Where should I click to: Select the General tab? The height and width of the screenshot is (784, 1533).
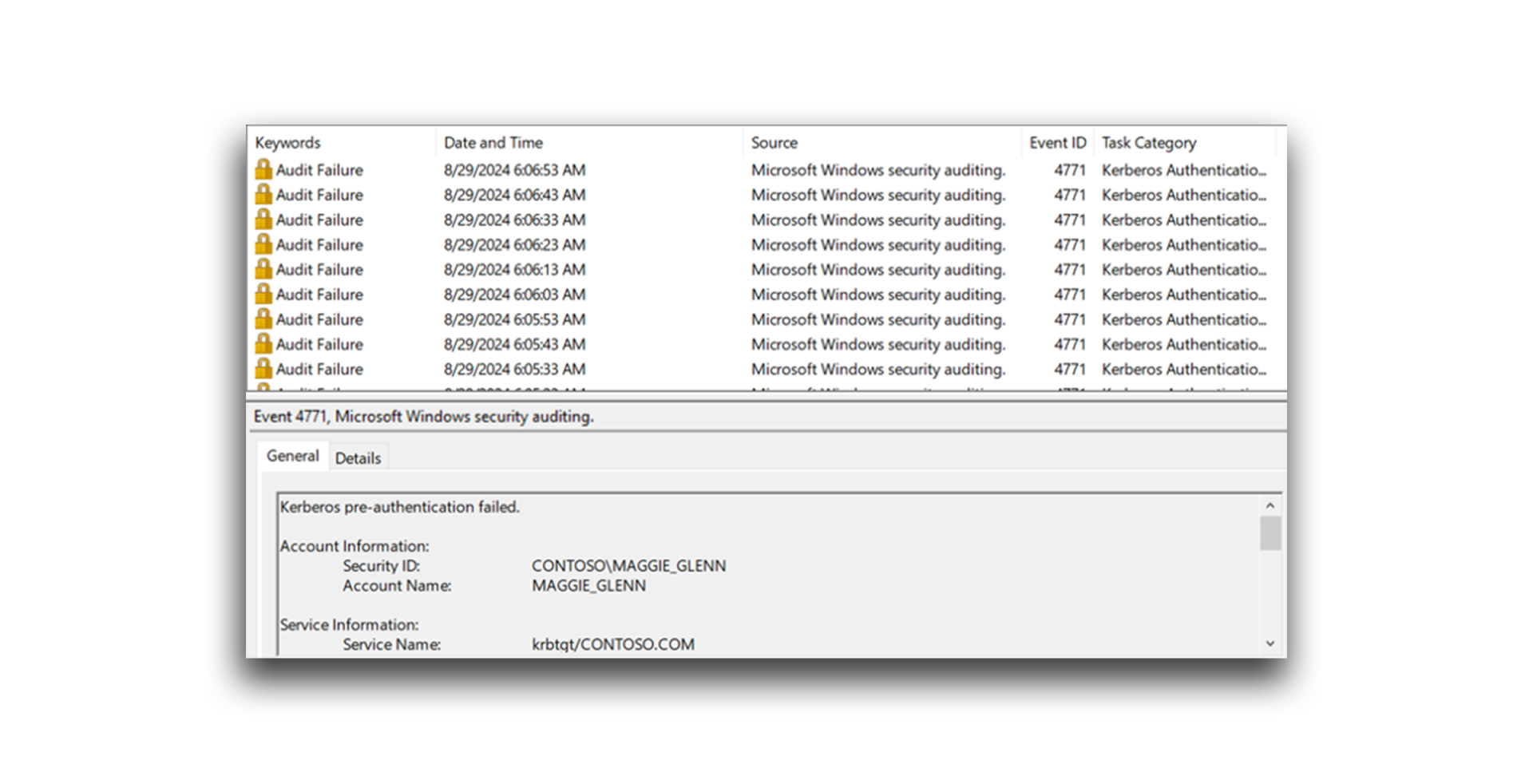tap(293, 456)
